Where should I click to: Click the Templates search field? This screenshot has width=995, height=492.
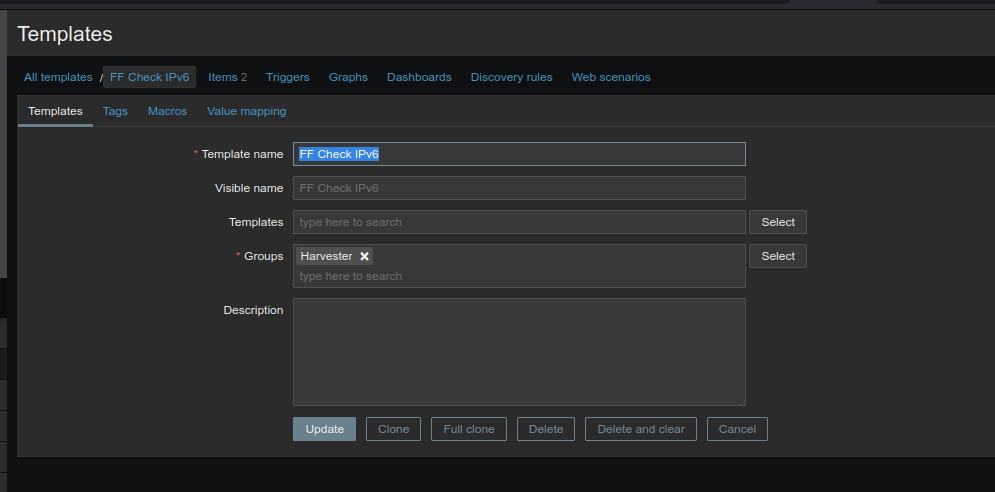[x=518, y=222]
